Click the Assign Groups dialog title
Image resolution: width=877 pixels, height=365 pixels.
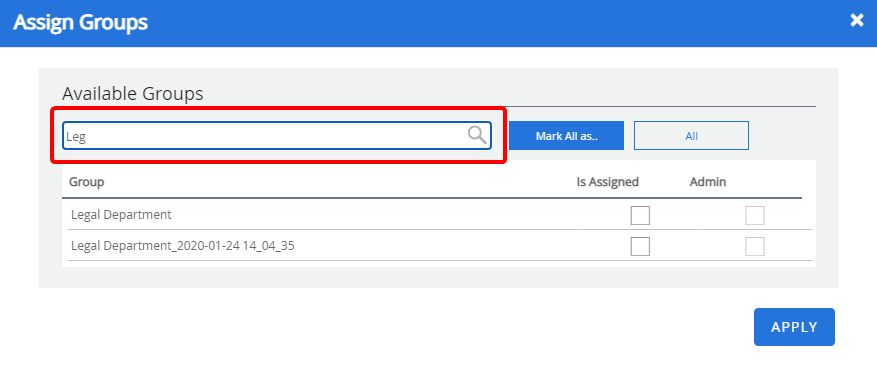tap(81, 22)
